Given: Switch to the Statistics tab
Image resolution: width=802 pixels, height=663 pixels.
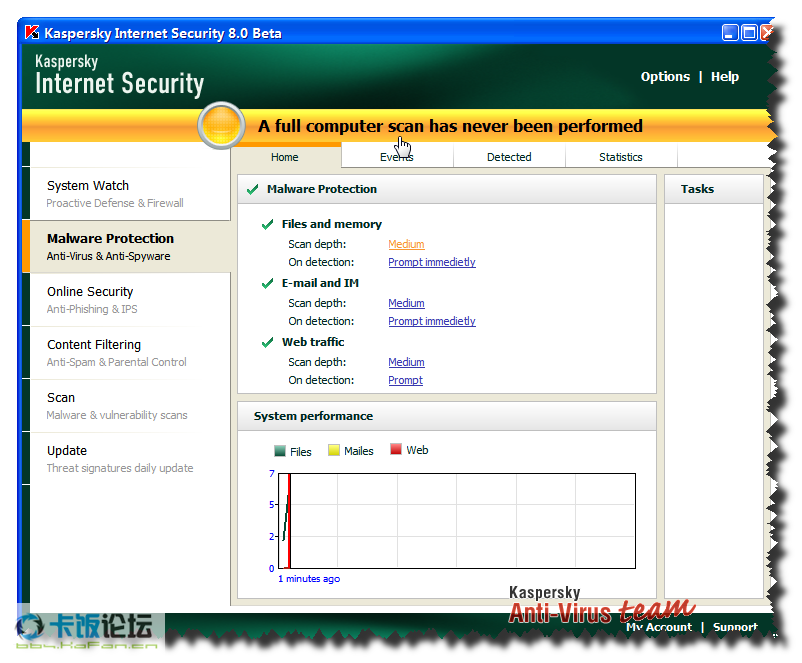Looking at the screenshot, I should pyautogui.click(x=621, y=157).
